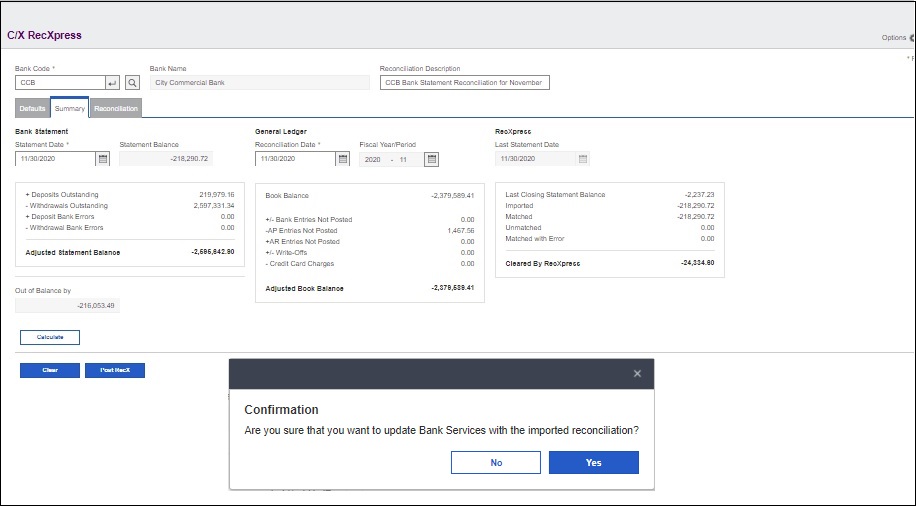Click the Post RecX button
Image resolution: width=916 pixels, height=506 pixels.
[115, 370]
